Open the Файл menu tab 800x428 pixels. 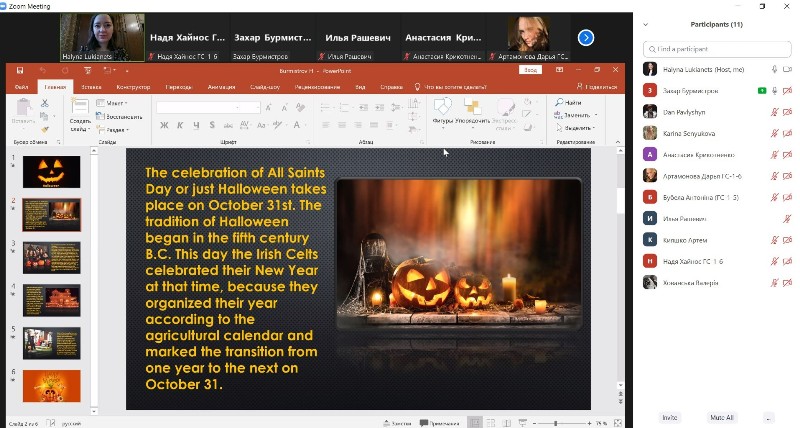pos(21,87)
